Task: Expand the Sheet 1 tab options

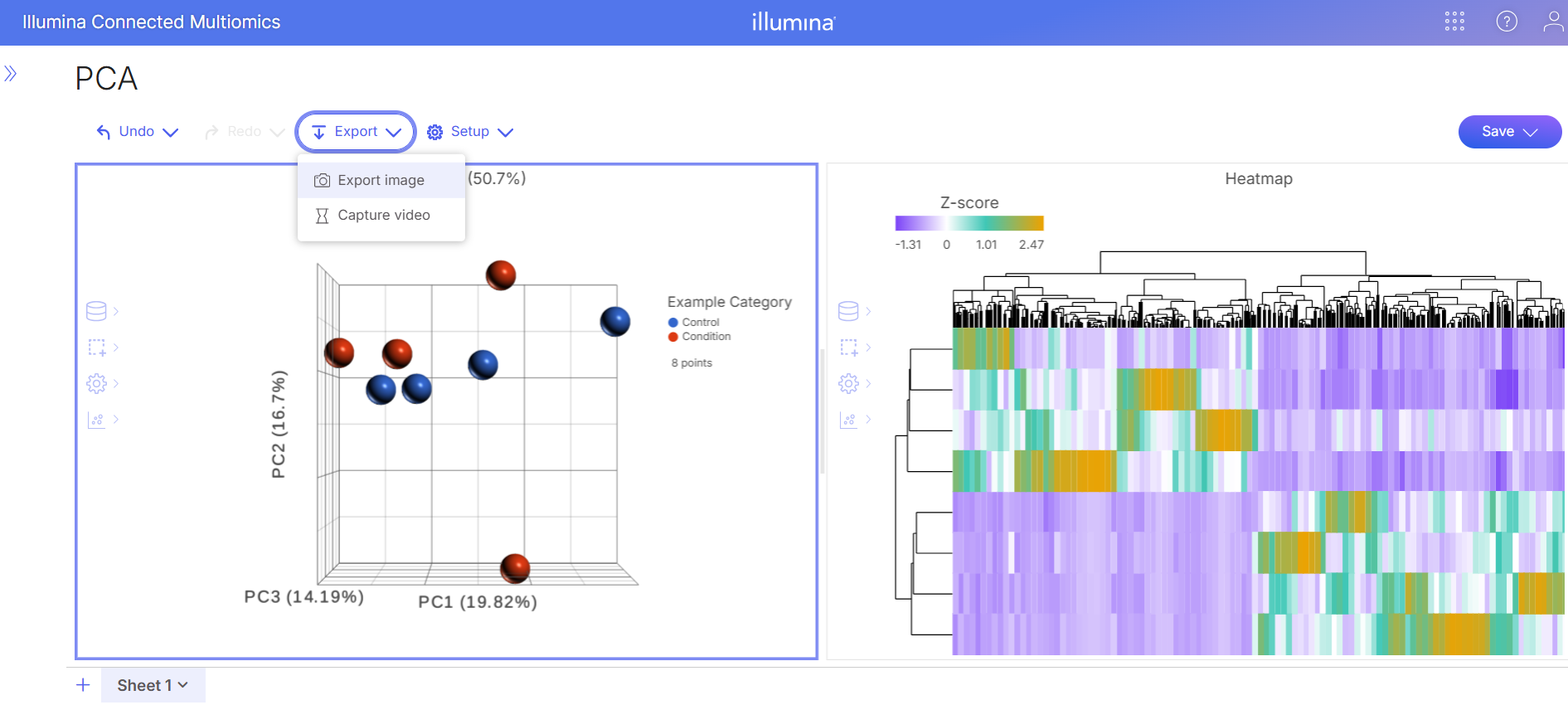Action: (153, 685)
